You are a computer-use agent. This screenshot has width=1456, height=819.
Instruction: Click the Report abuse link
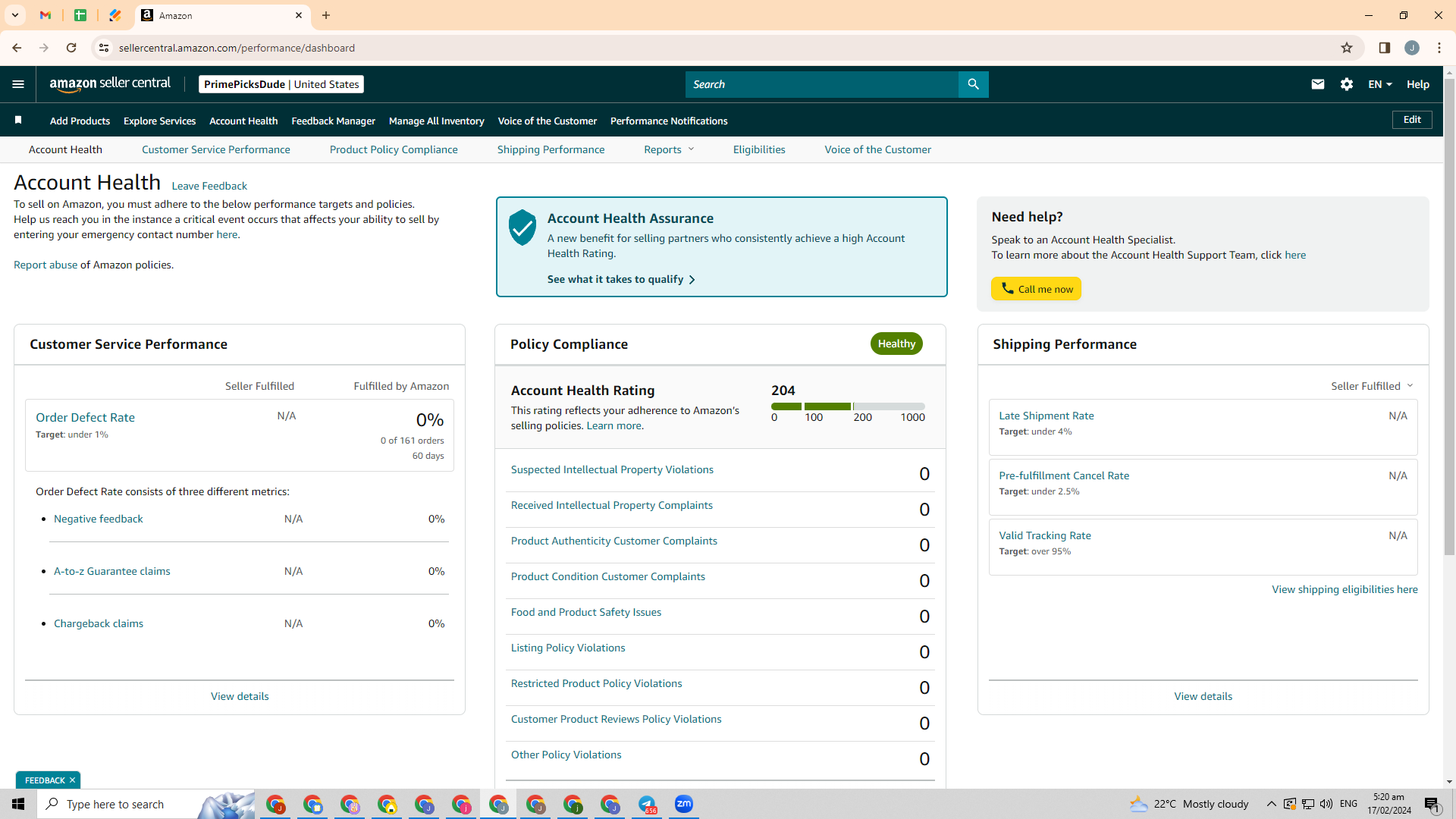click(45, 265)
